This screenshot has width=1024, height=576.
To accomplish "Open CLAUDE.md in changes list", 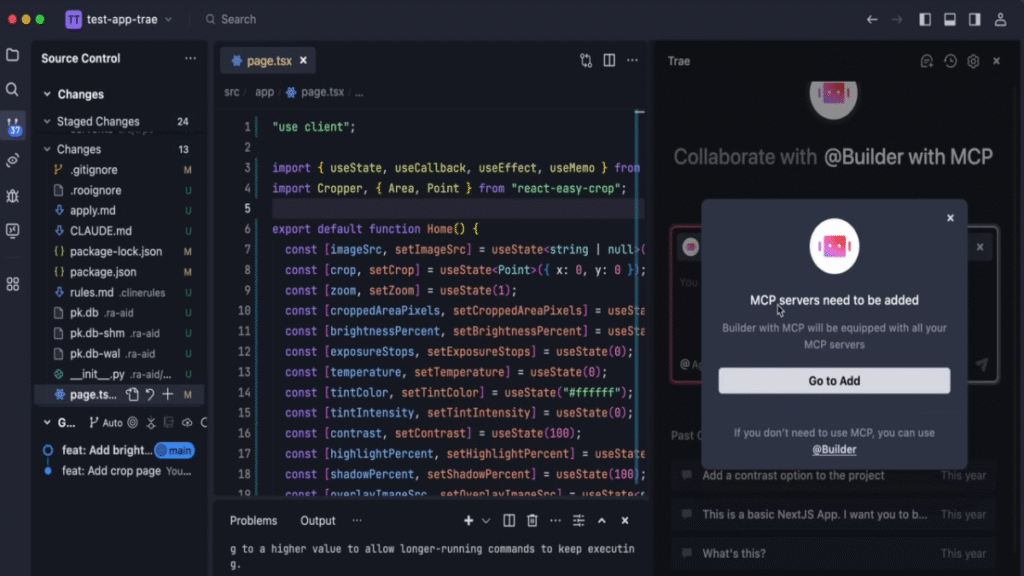I will (x=118, y=231).
